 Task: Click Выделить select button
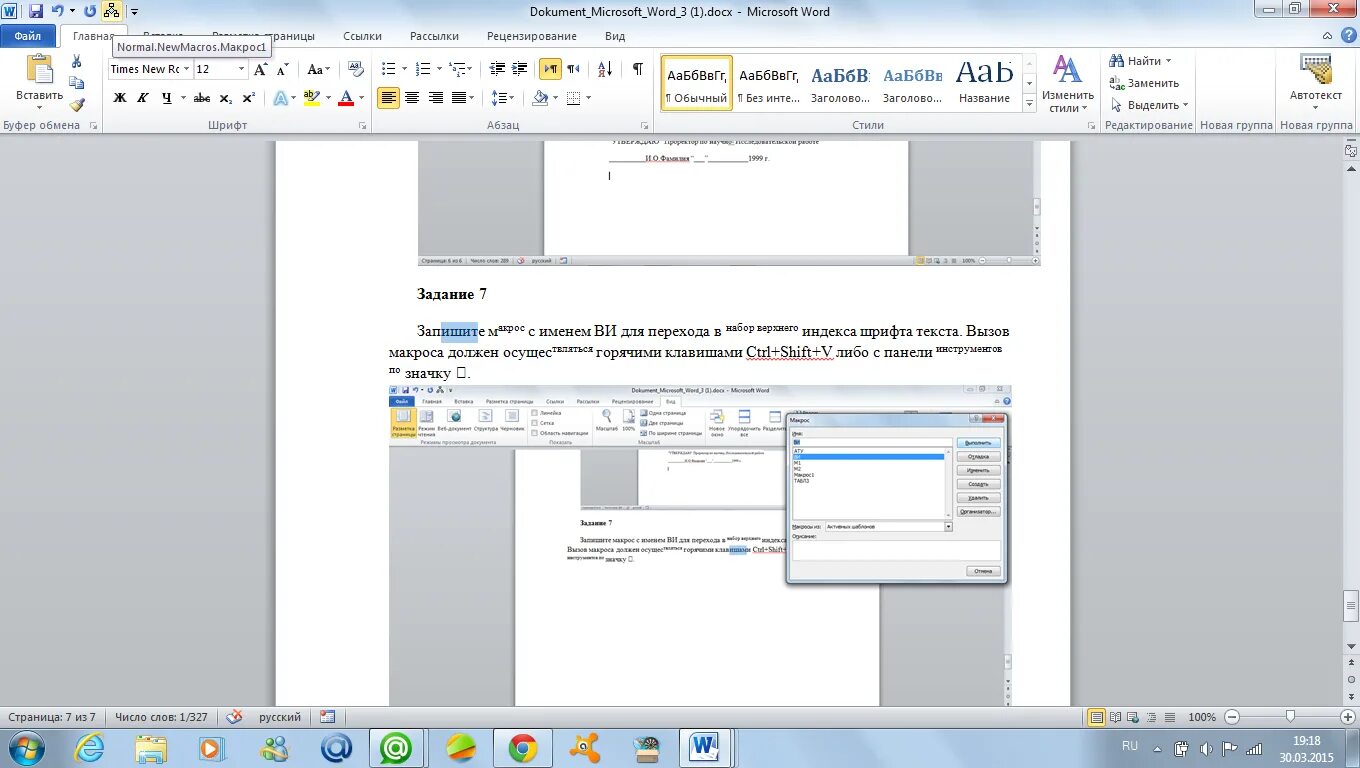point(1149,105)
